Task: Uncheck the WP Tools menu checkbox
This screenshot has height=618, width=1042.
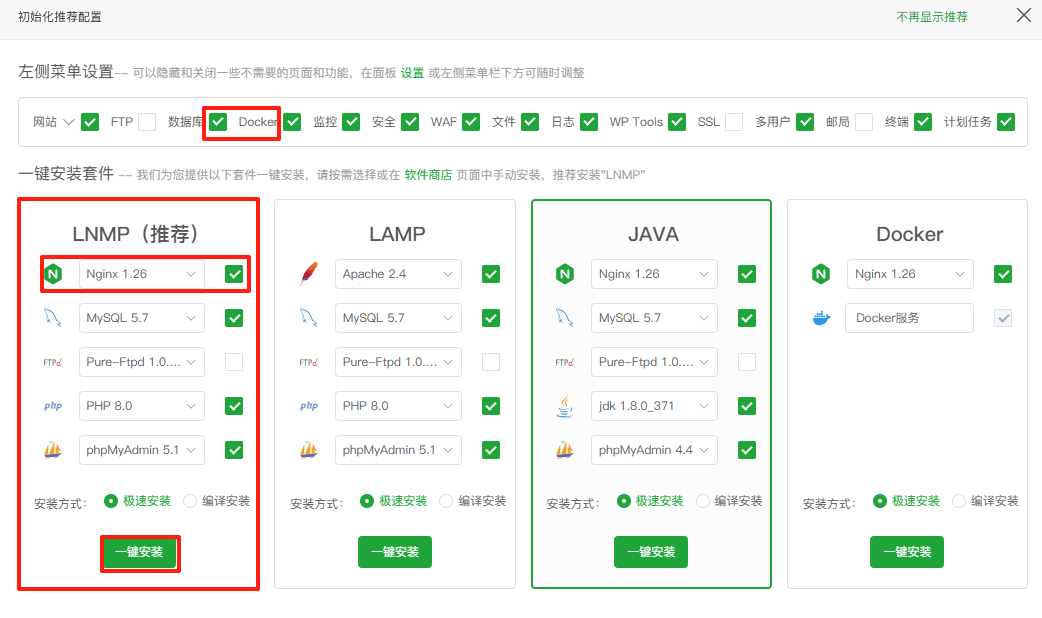Action: 677,122
